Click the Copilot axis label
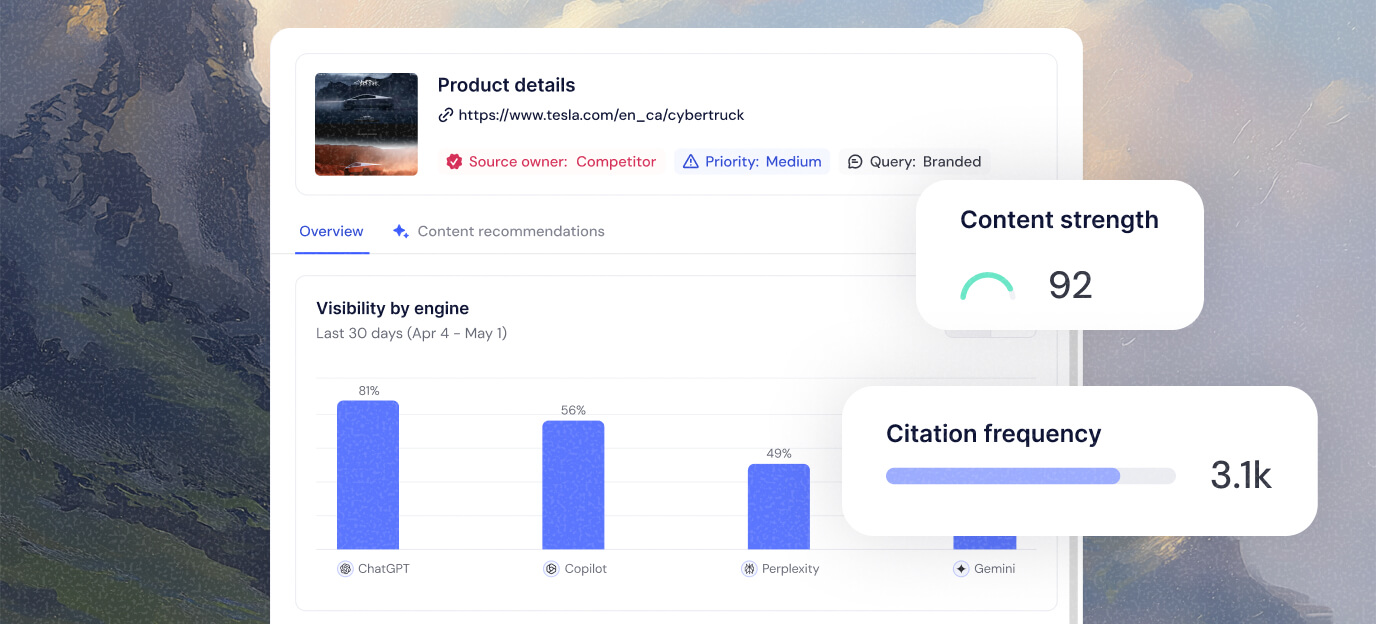Viewport: 1376px width, 624px height. point(586,569)
